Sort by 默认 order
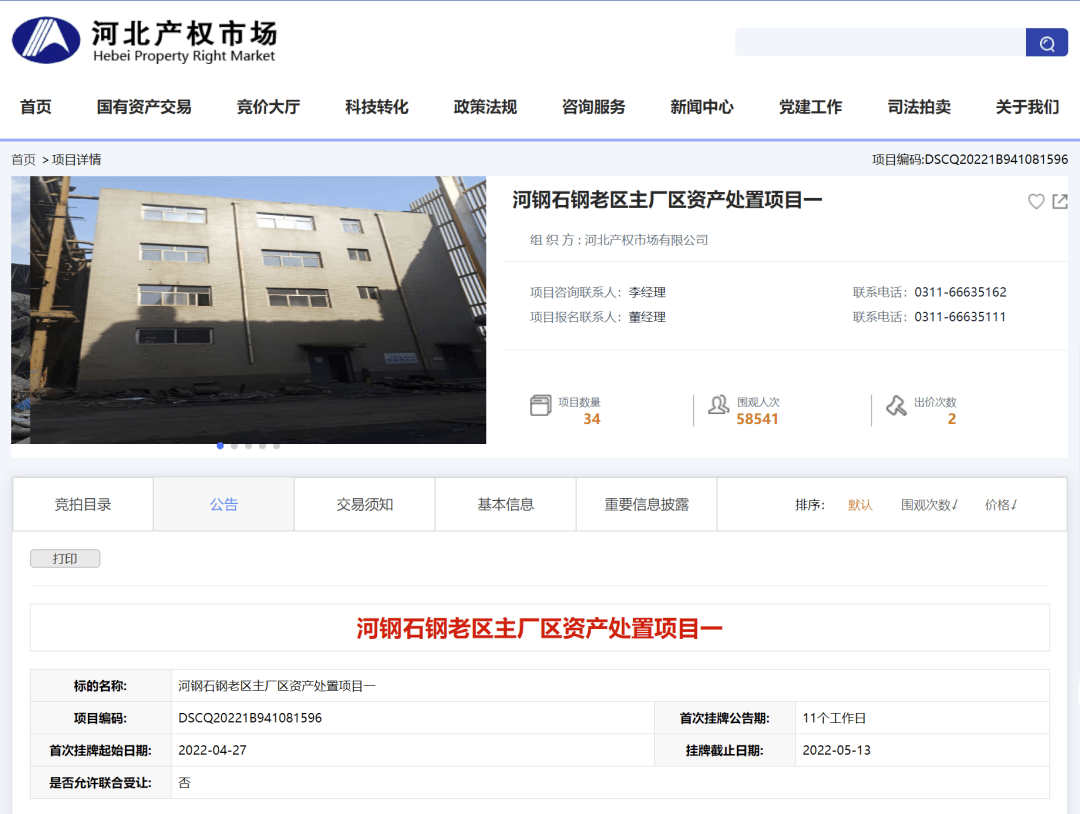 pyautogui.click(x=860, y=505)
